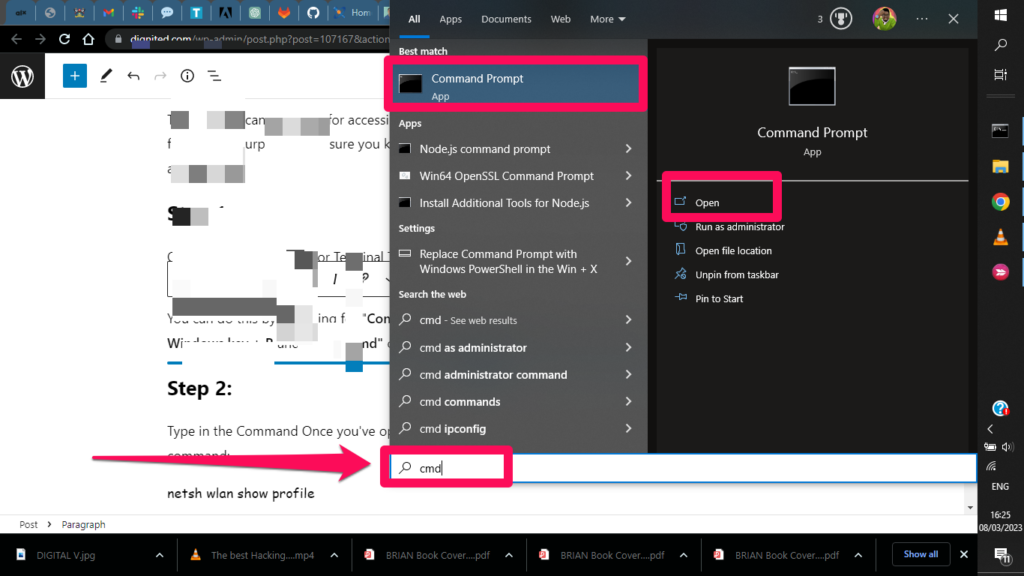
Task: Open the More filters dropdown
Action: tap(607, 19)
